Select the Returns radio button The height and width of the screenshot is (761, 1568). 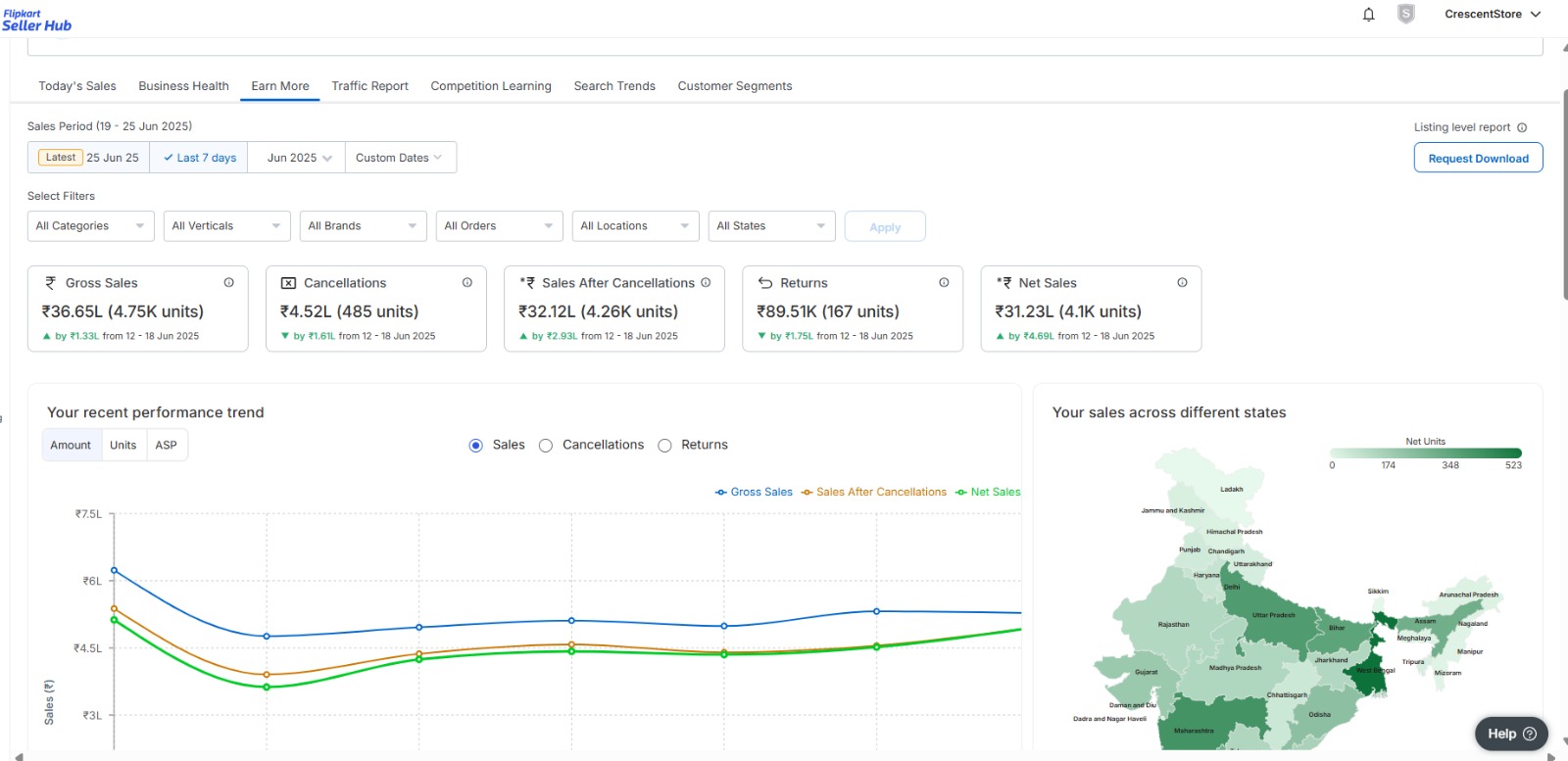point(664,446)
